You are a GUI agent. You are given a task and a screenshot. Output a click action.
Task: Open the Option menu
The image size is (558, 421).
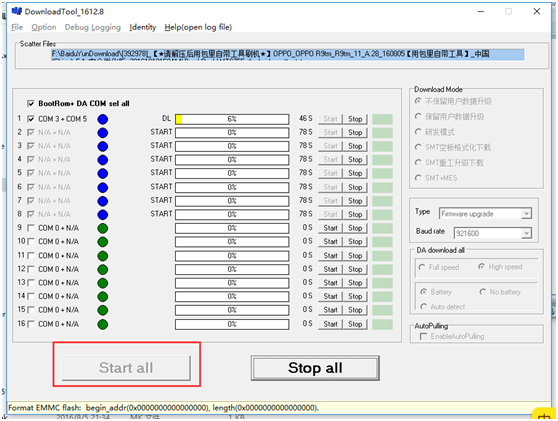point(44,27)
